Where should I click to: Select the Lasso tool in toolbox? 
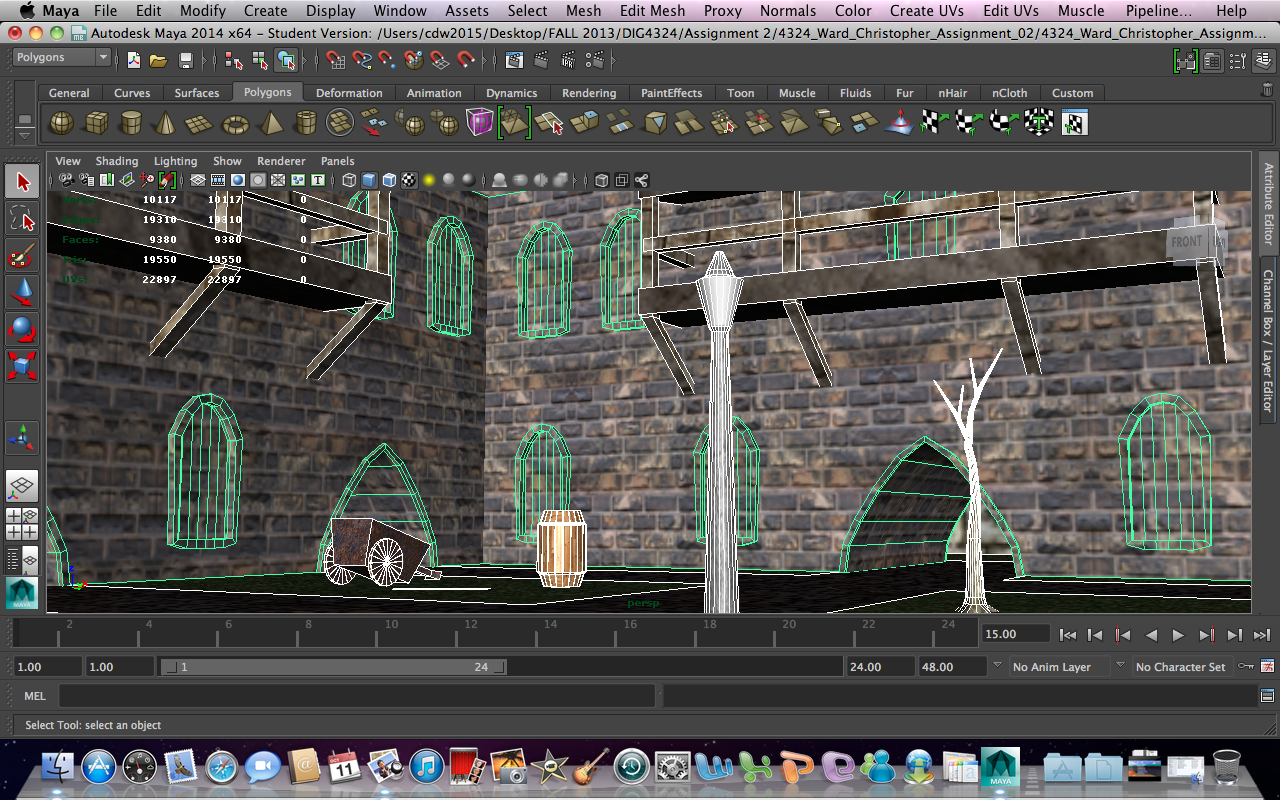click(x=22, y=218)
